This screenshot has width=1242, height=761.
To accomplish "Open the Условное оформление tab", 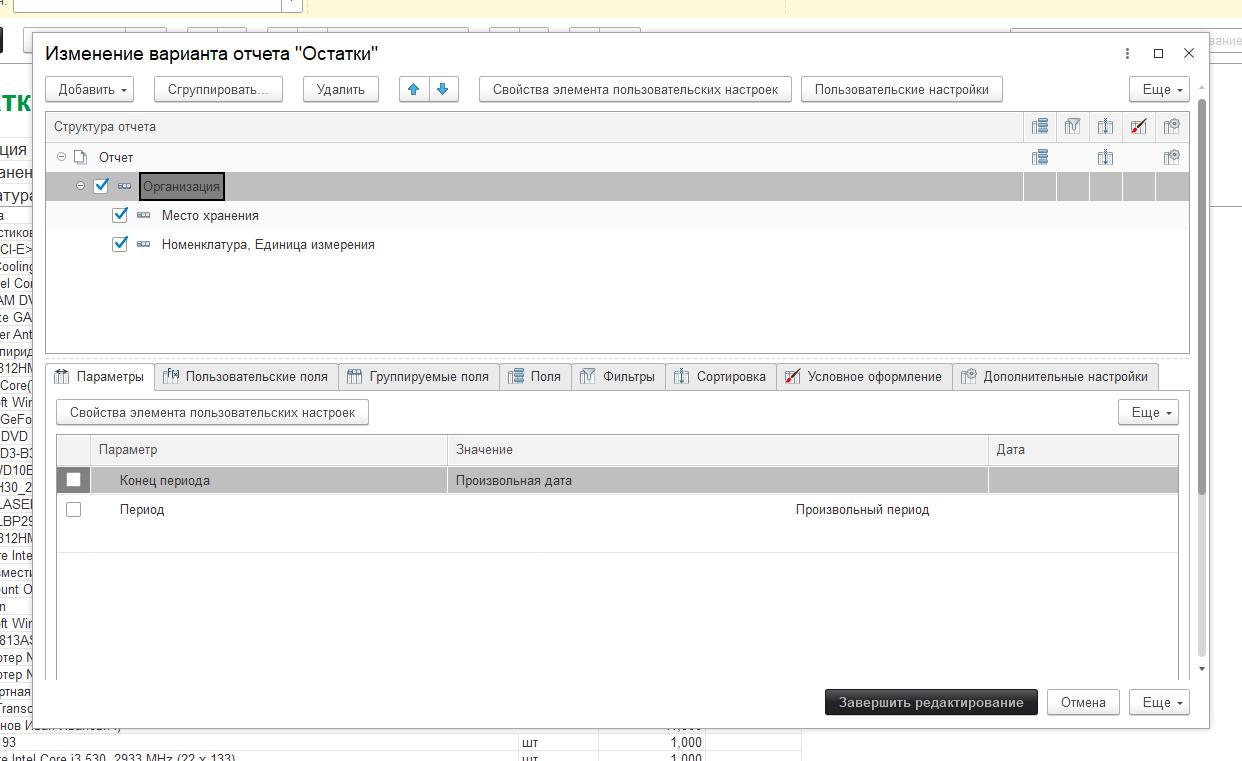I will coord(864,377).
